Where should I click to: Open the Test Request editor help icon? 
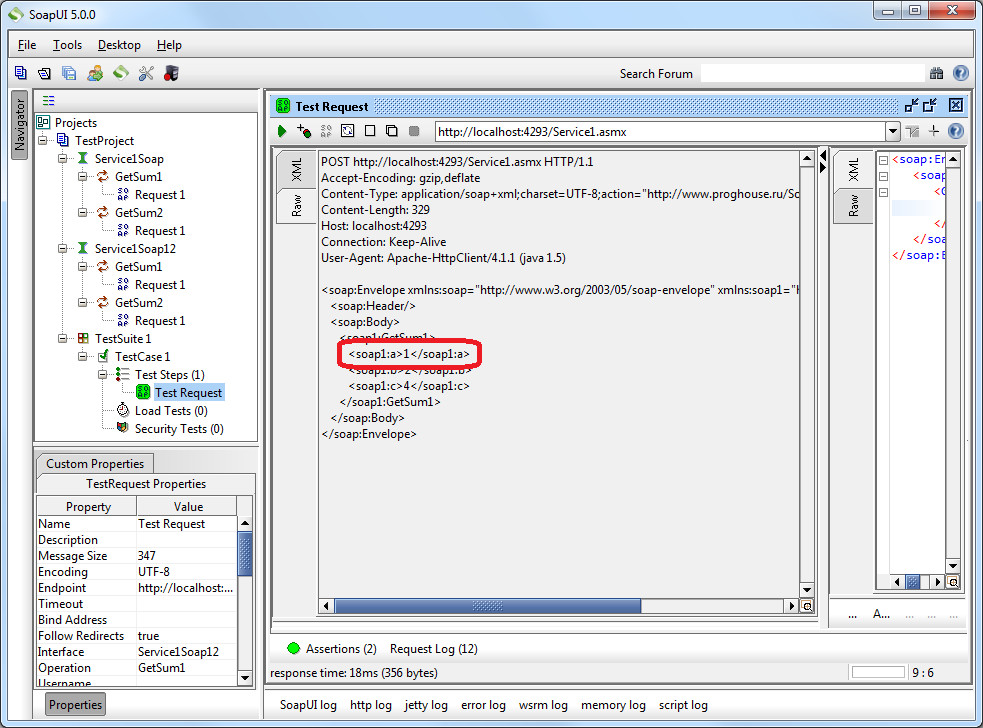pyautogui.click(x=955, y=131)
